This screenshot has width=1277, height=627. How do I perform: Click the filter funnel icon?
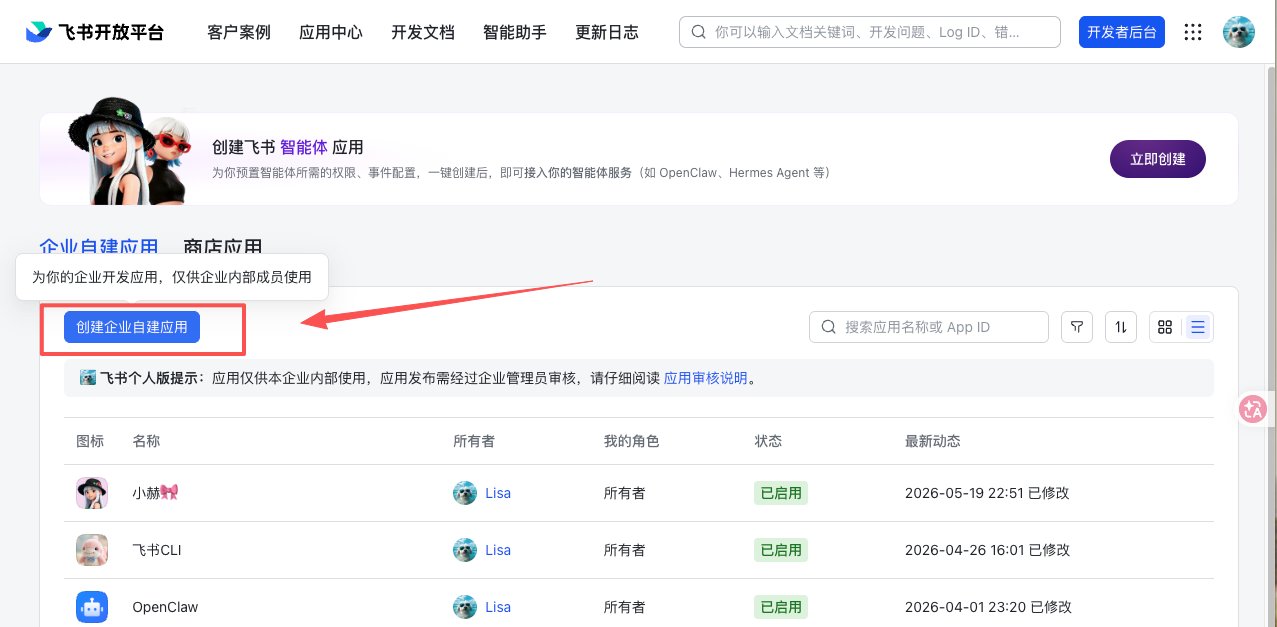[1077, 327]
